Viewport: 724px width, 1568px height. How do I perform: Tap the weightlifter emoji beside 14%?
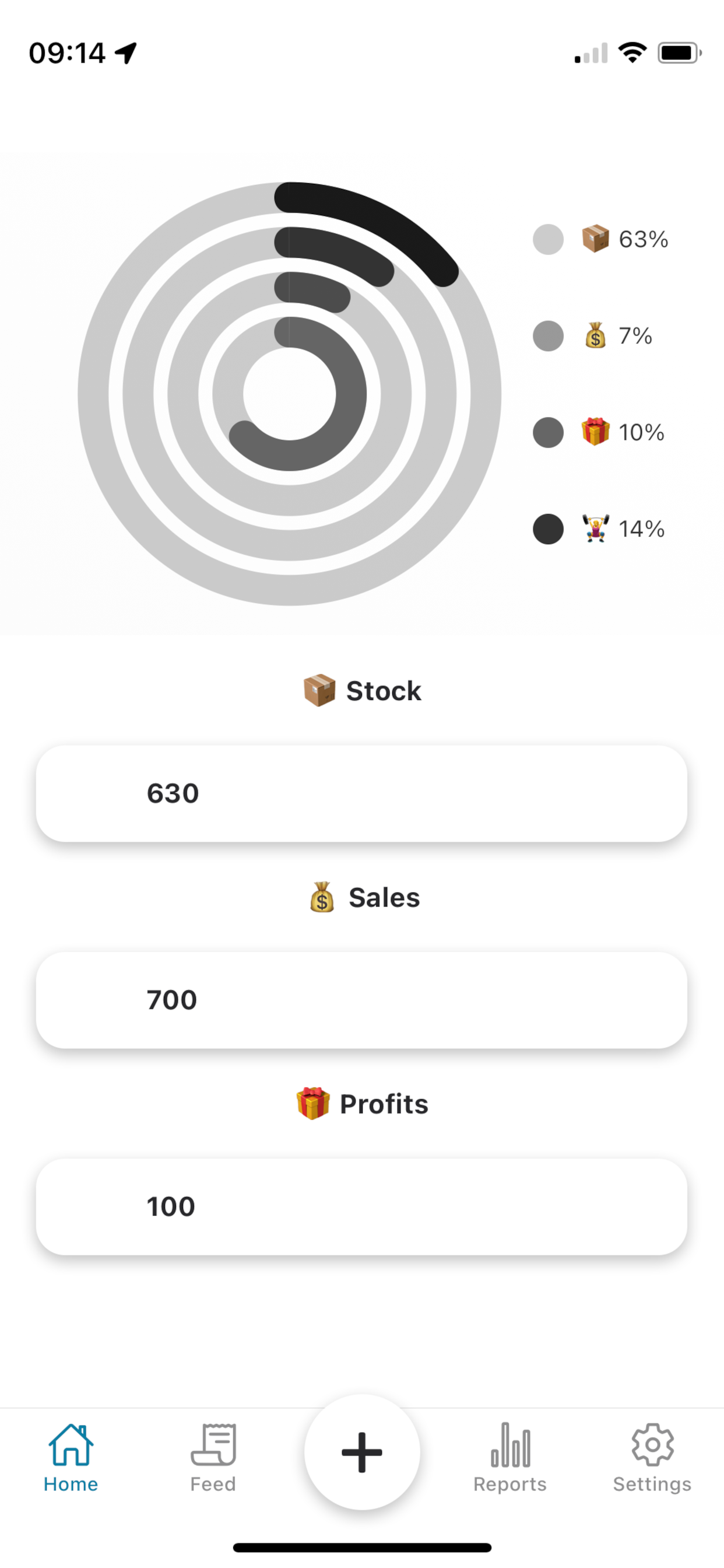tap(595, 528)
